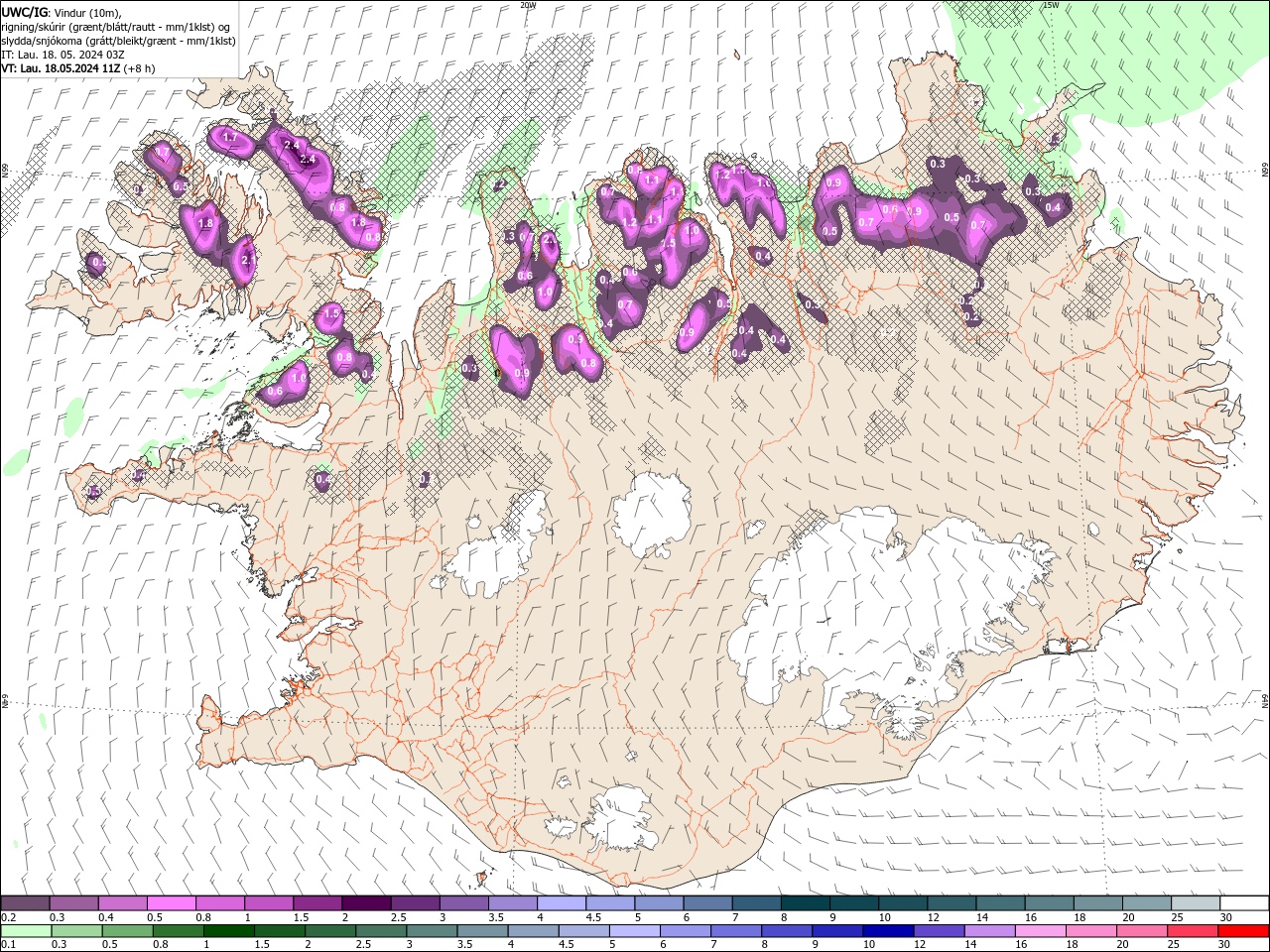Click the top-row legend swatch between 18 and 20
The height and width of the screenshot is (952, 1270).
click(x=1099, y=903)
